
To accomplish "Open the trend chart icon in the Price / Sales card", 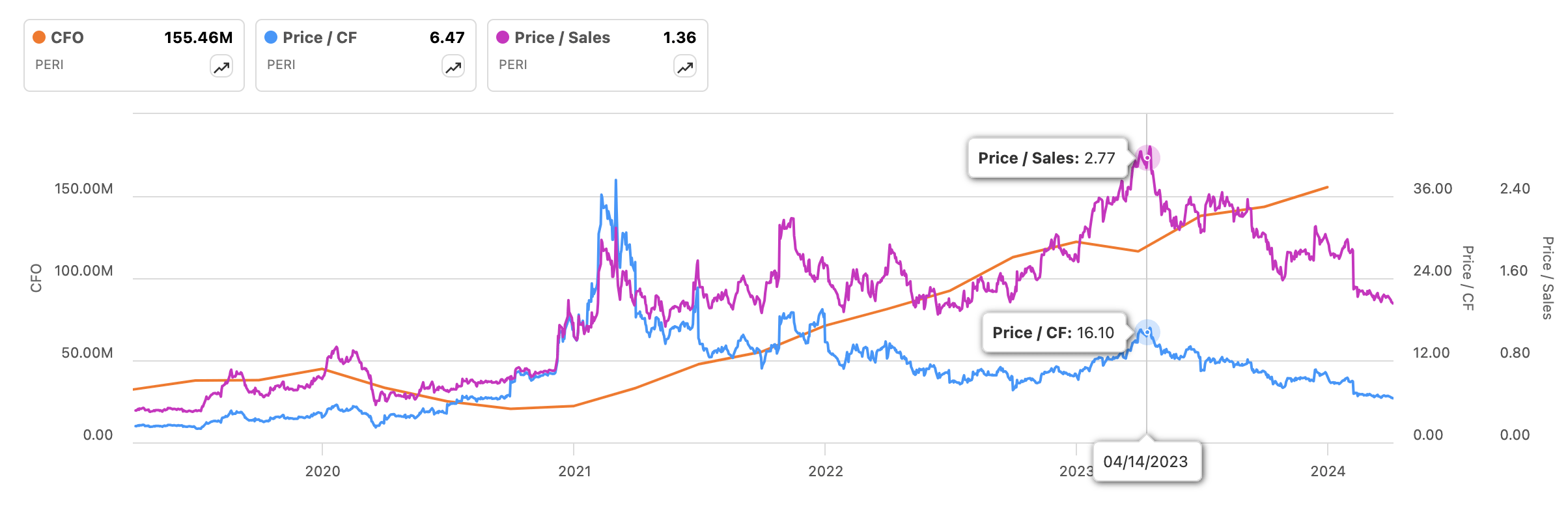I will click(684, 66).
